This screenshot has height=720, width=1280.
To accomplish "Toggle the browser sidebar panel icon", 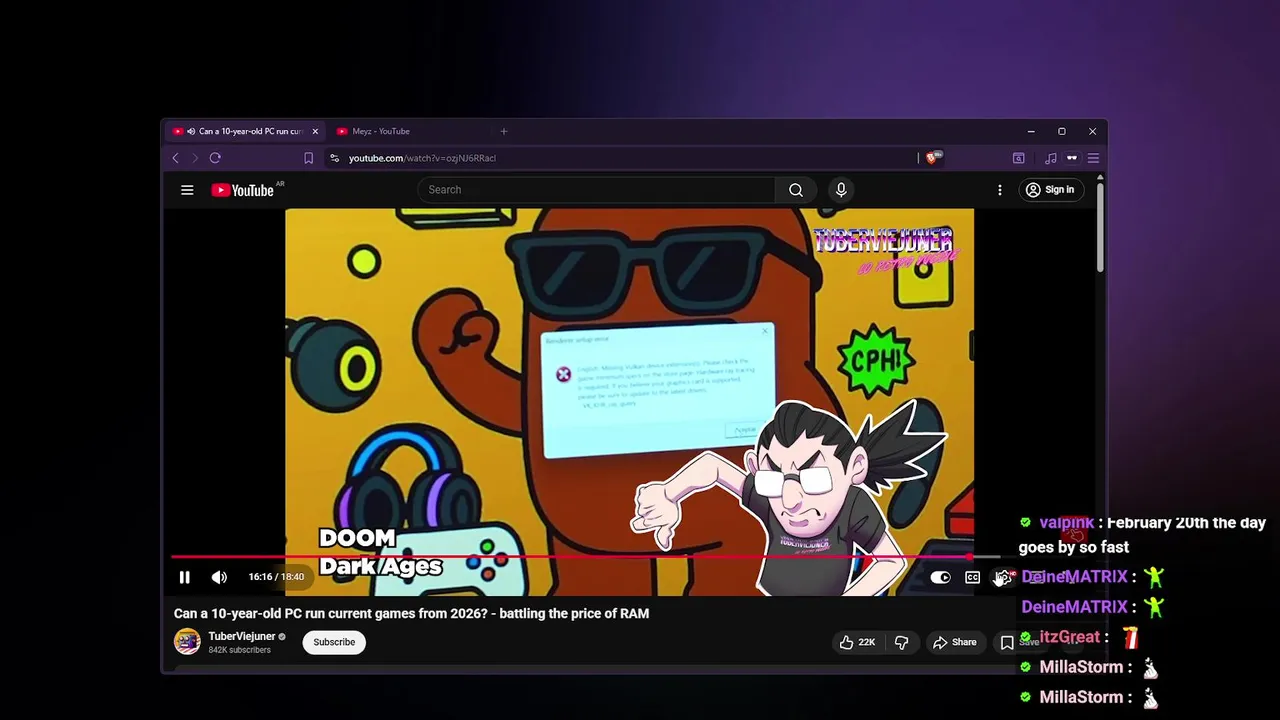I will (1018, 158).
